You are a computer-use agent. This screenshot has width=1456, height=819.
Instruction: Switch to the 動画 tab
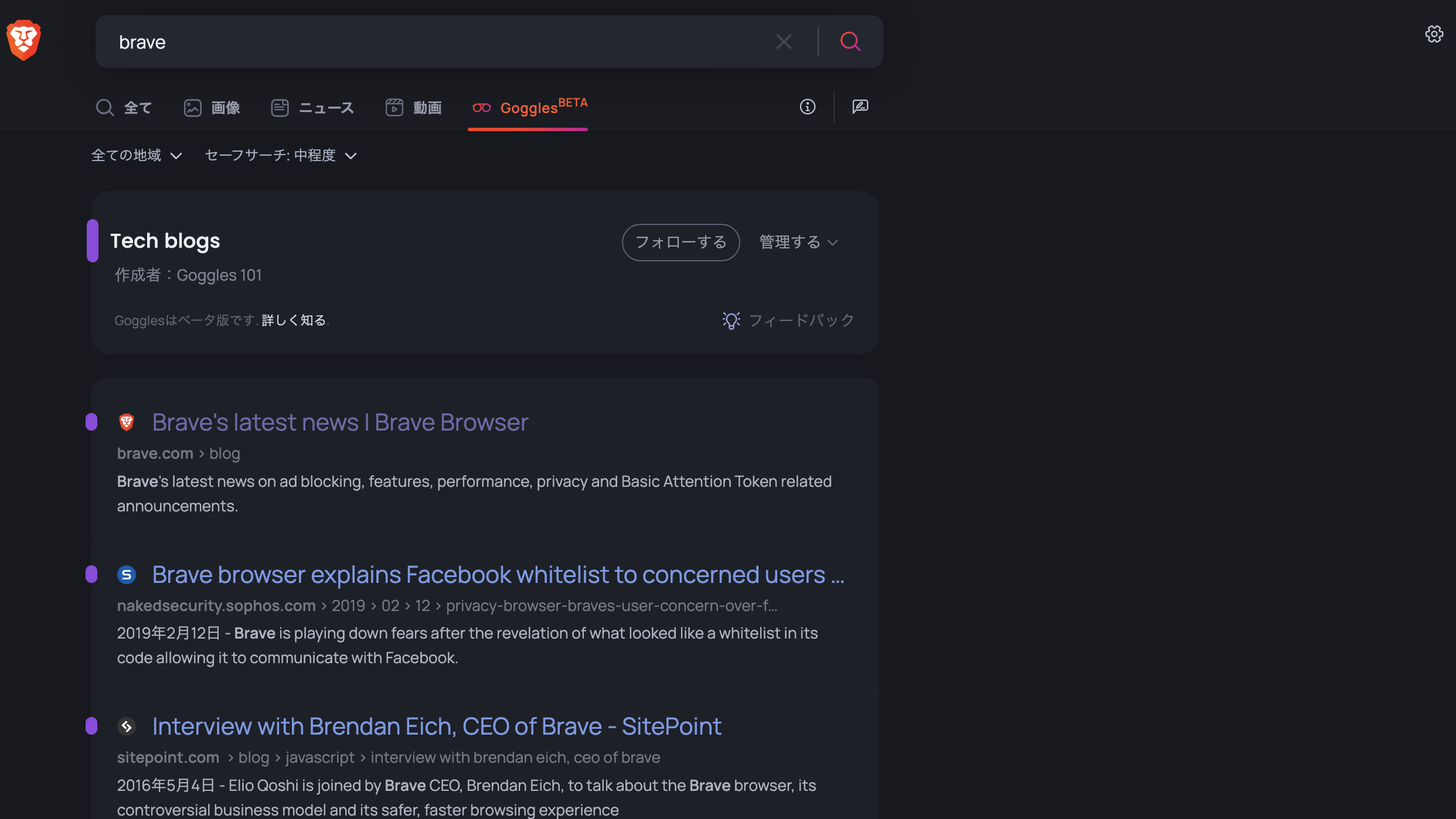[413, 108]
